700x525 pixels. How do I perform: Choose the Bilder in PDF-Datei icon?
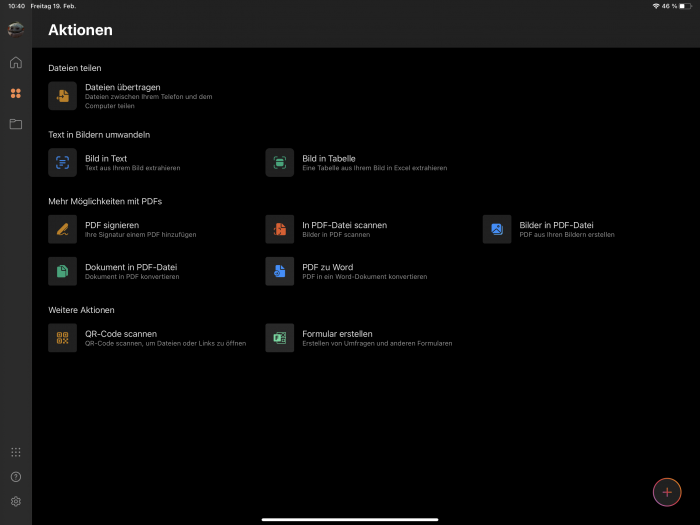pos(497,229)
